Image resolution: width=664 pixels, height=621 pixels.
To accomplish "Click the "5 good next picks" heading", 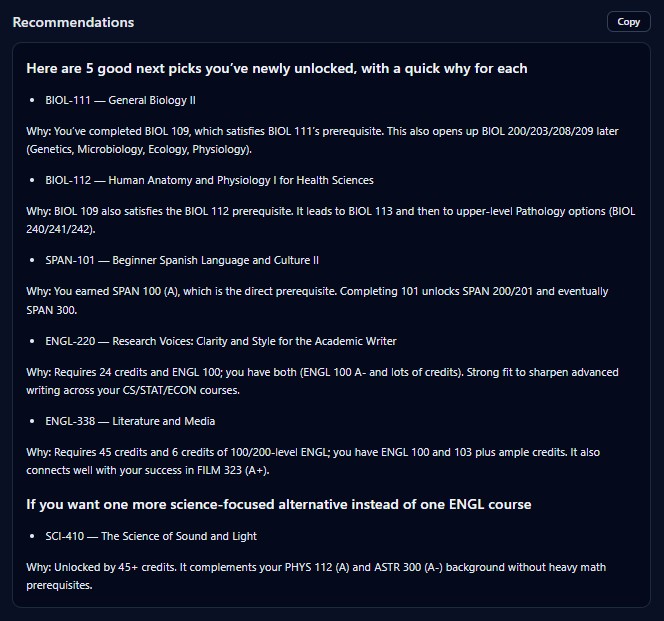I will pyautogui.click(x=277, y=68).
